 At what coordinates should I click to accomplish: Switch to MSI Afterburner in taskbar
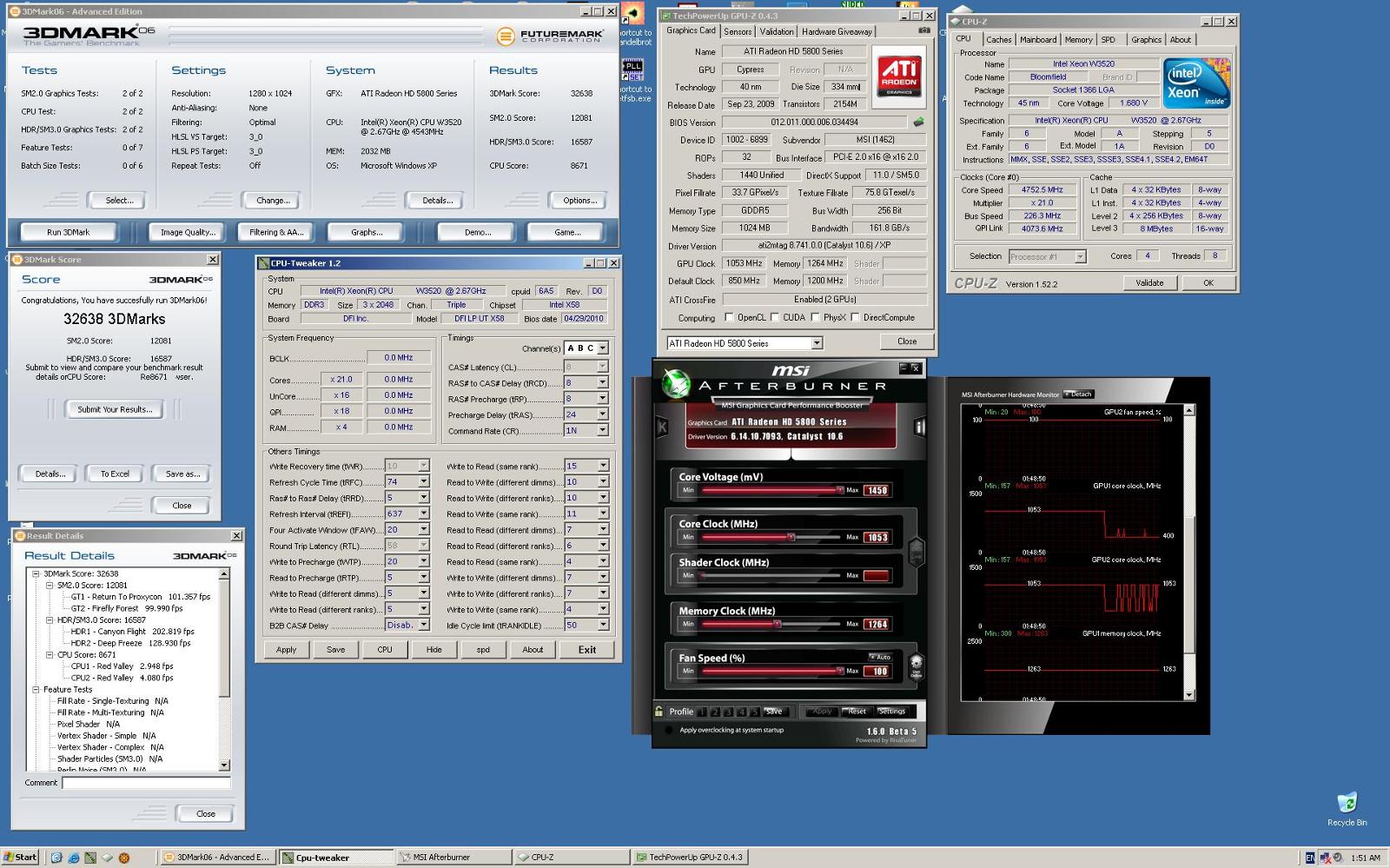click(453, 857)
